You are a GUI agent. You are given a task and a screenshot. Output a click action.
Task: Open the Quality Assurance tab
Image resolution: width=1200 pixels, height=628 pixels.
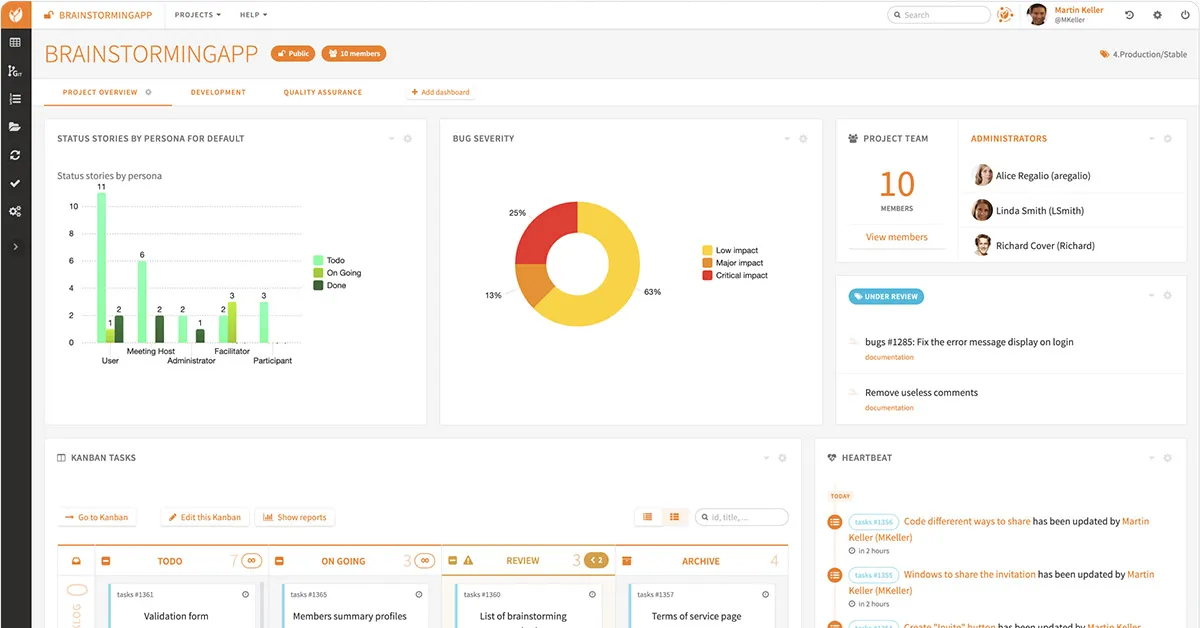[322, 92]
